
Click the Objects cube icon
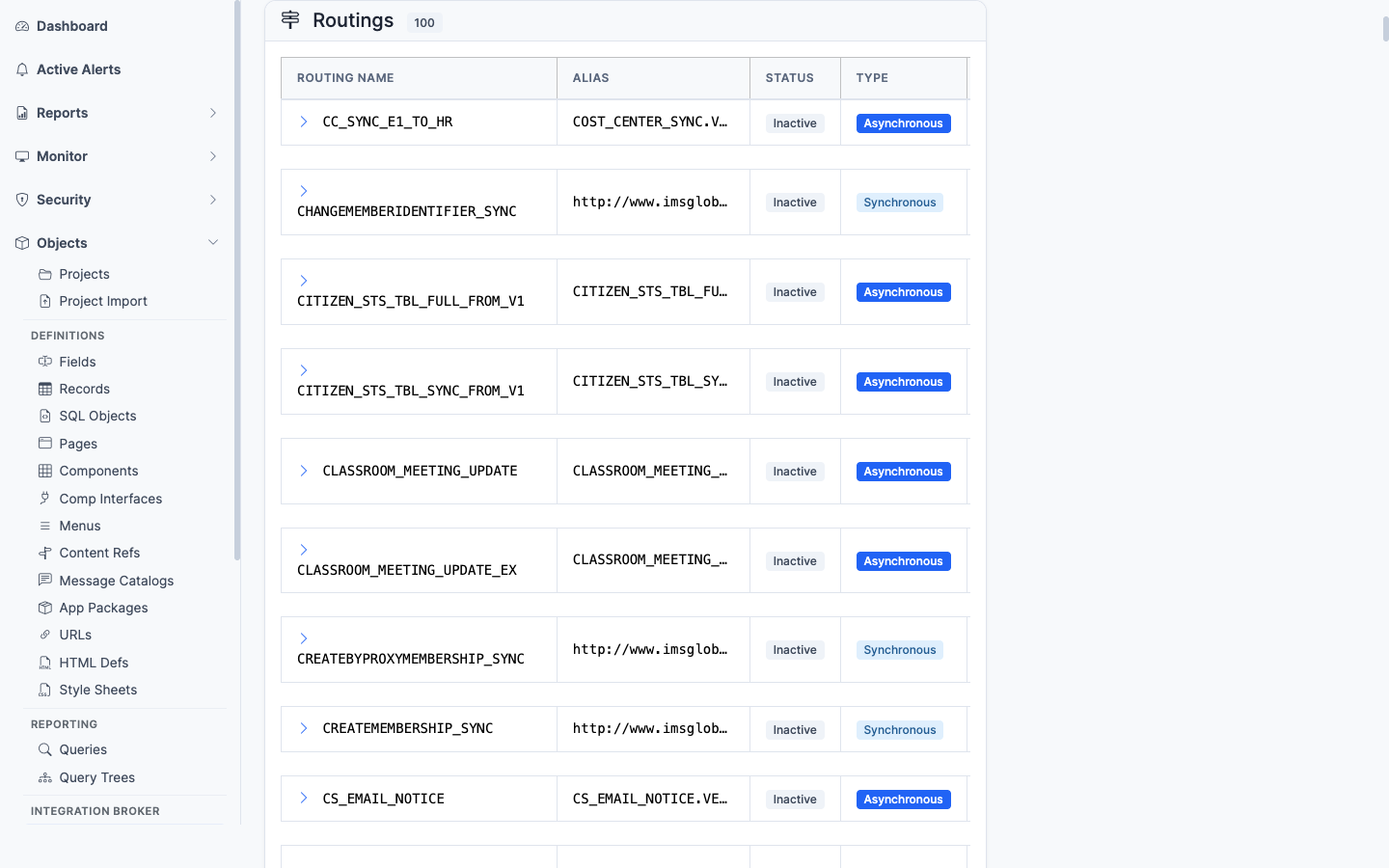[22, 243]
